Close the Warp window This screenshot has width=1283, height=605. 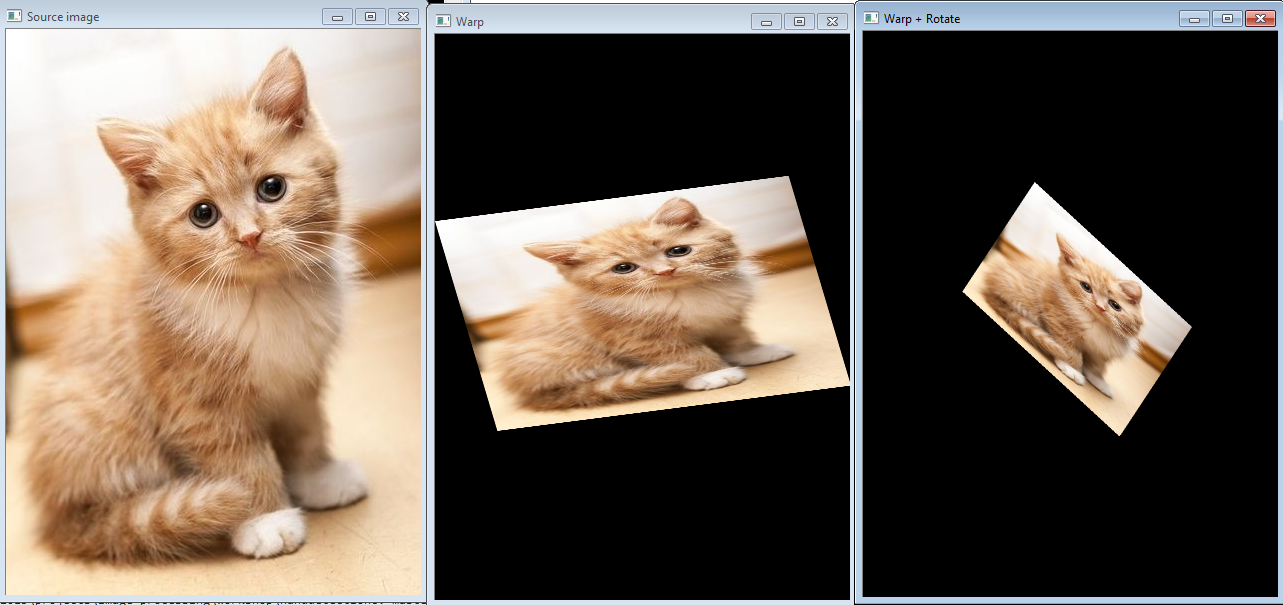pos(832,22)
